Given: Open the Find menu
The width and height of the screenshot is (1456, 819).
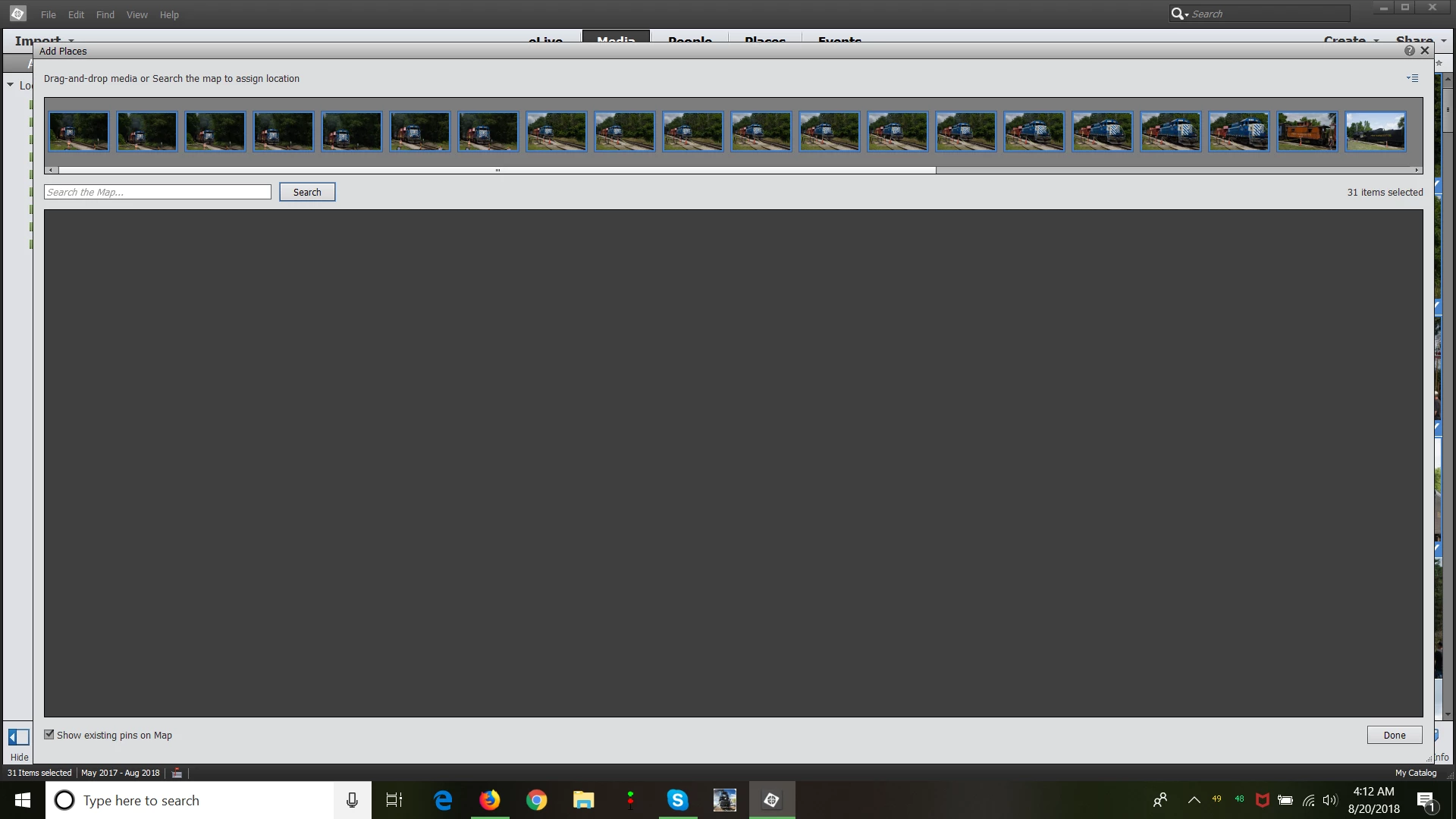Looking at the screenshot, I should 105,14.
